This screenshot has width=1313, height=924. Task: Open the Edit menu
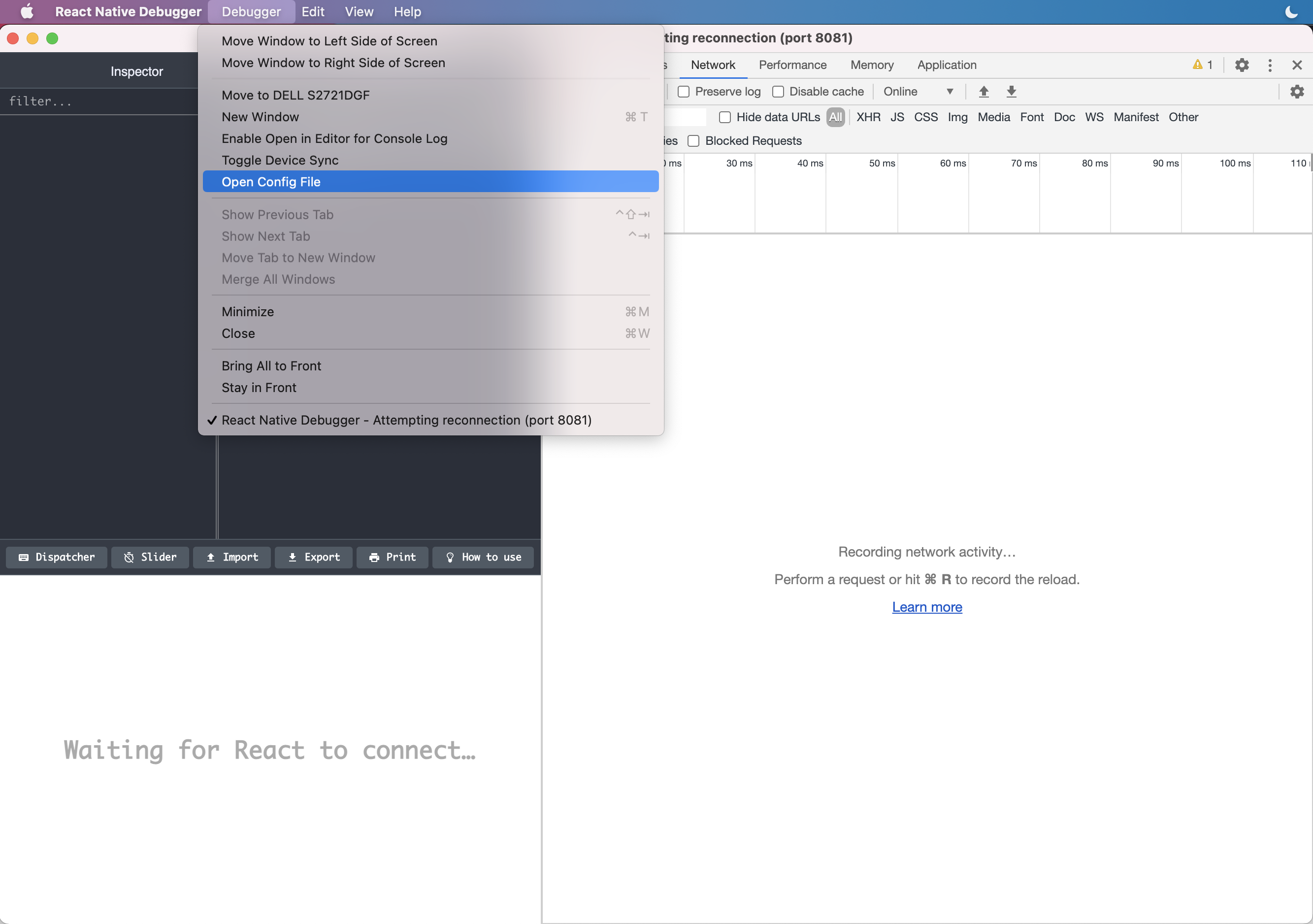(x=313, y=11)
